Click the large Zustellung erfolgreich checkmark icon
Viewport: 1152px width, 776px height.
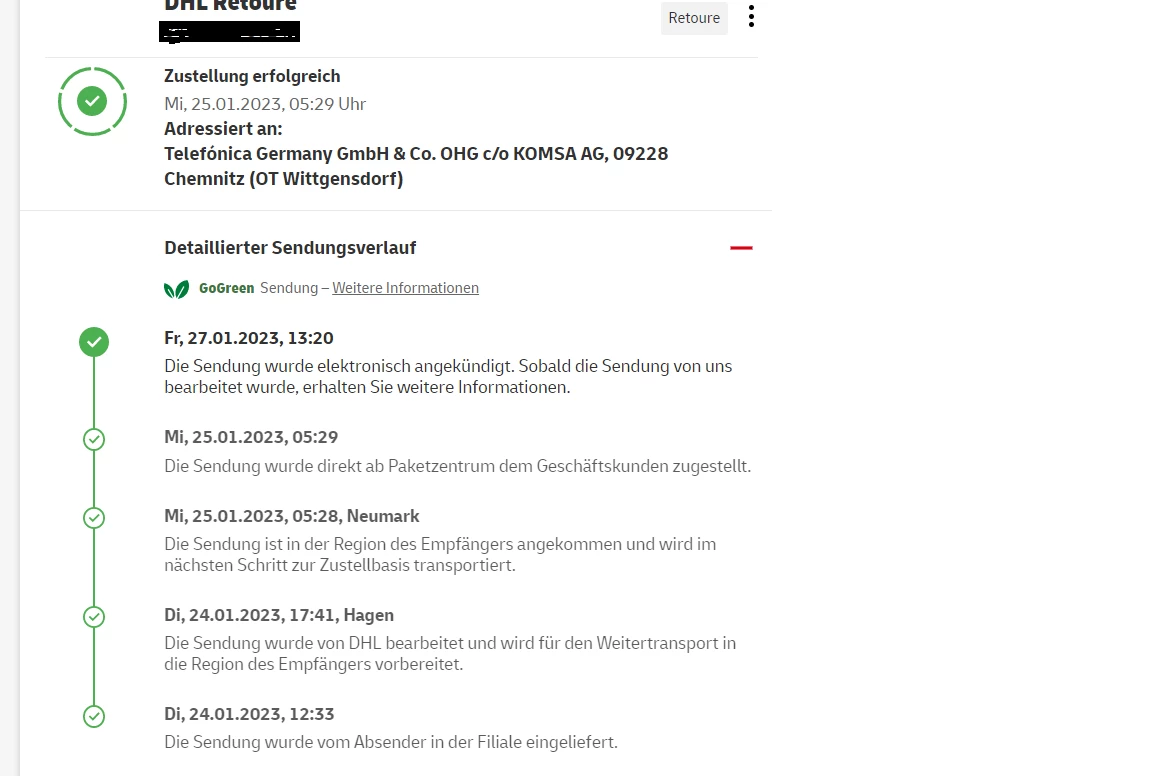93,101
